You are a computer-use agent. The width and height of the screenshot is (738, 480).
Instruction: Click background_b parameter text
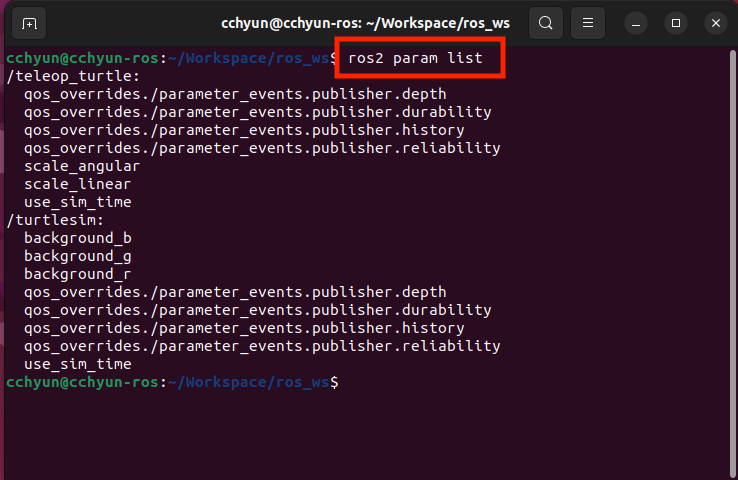point(78,238)
